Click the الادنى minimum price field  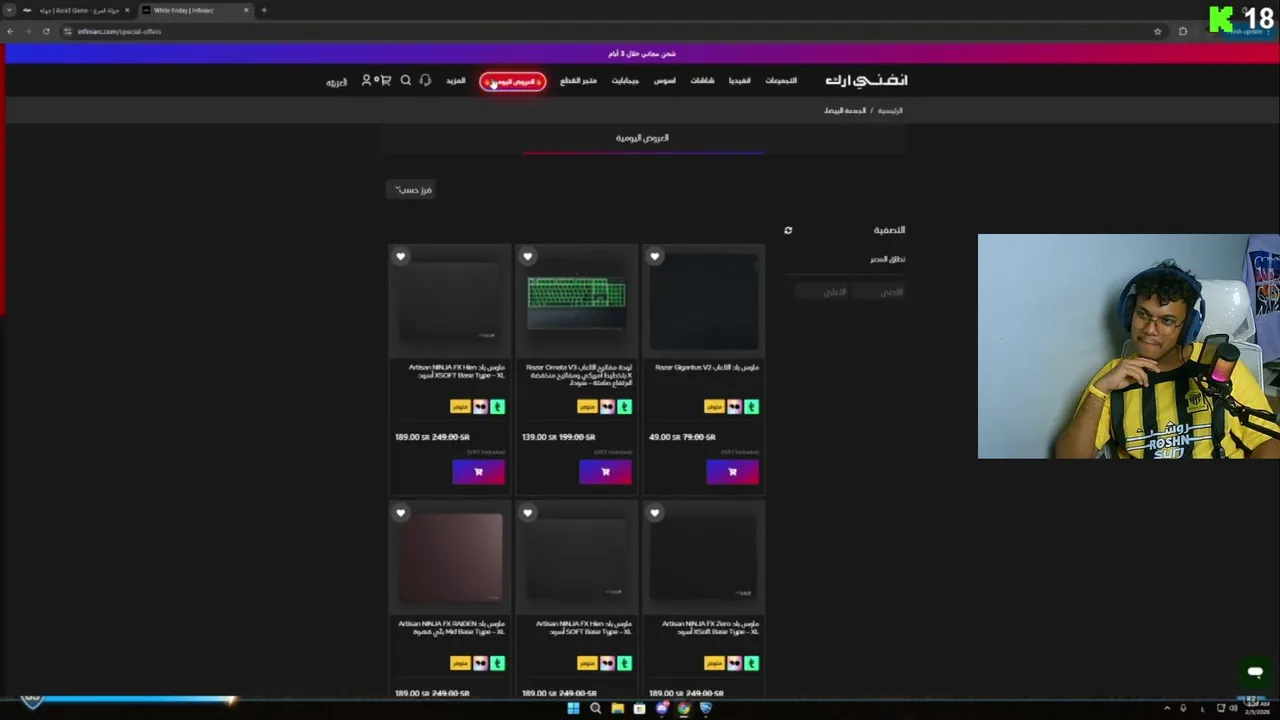(881, 292)
